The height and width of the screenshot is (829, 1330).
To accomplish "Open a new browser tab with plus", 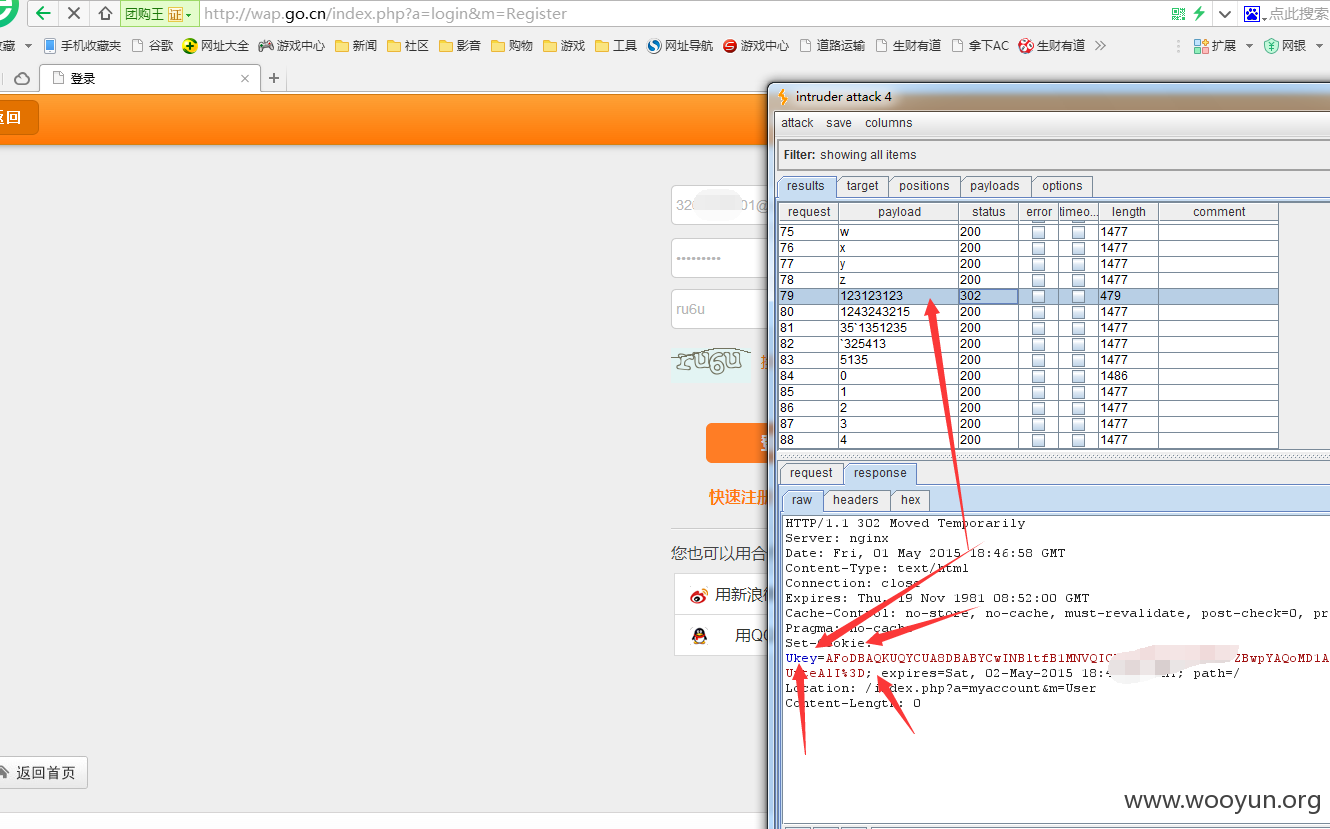I will pyautogui.click(x=274, y=78).
